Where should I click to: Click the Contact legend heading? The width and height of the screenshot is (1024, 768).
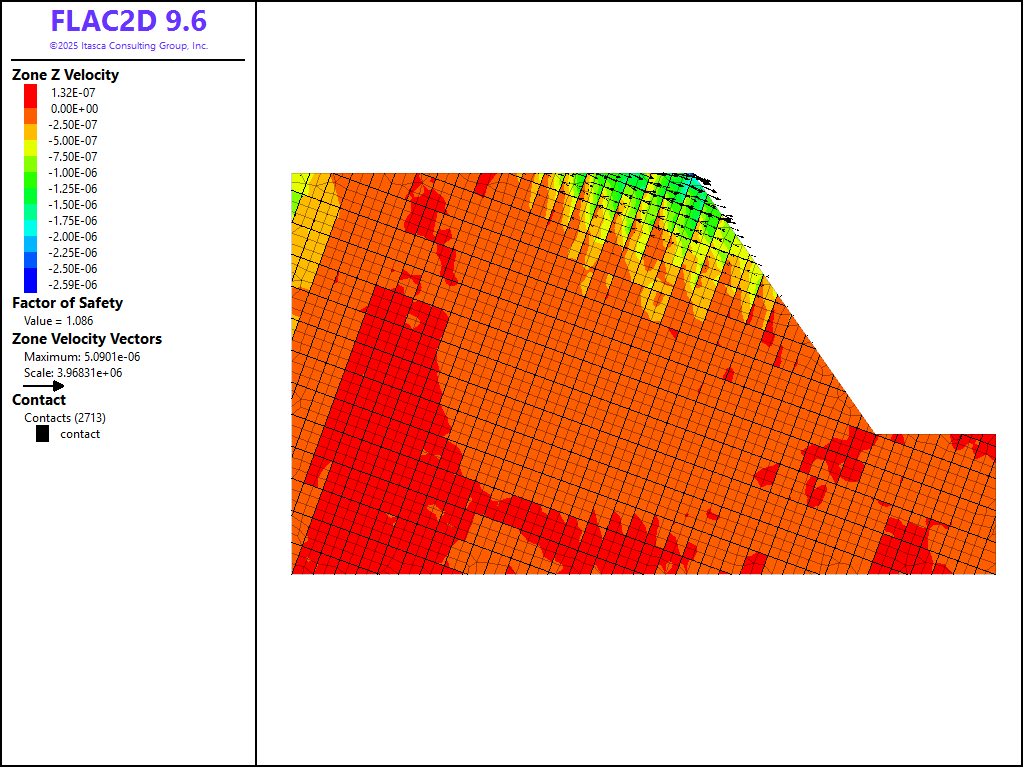[39, 400]
